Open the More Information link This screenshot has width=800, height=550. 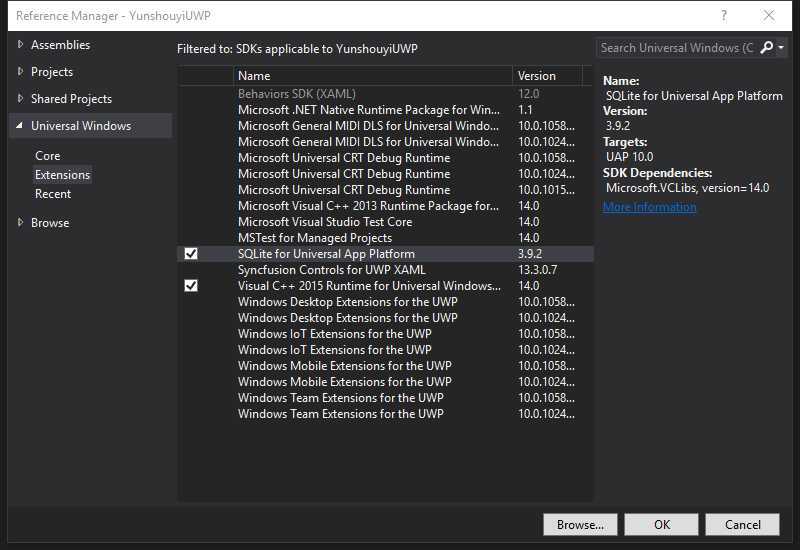click(649, 207)
